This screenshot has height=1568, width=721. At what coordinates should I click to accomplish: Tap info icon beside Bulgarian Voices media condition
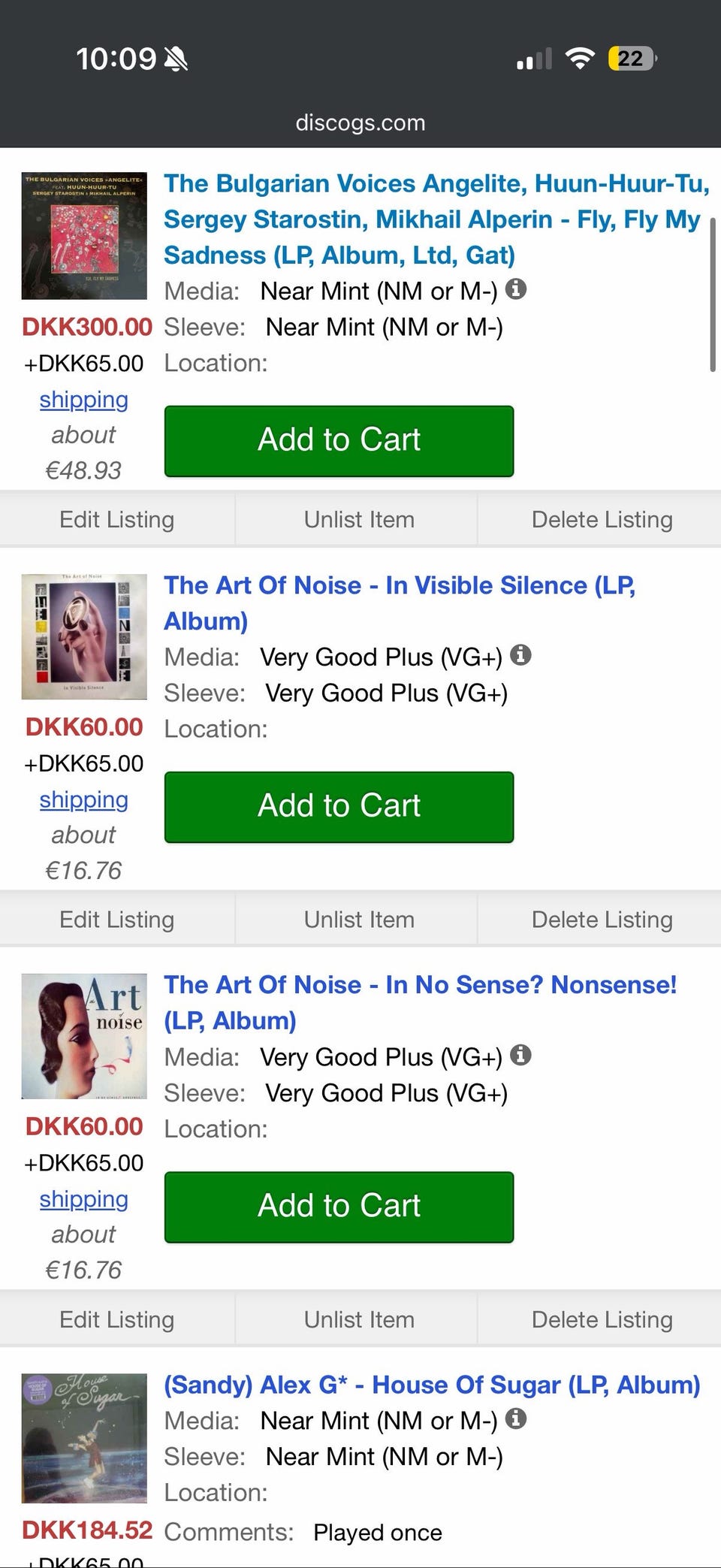pyautogui.click(x=516, y=289)
